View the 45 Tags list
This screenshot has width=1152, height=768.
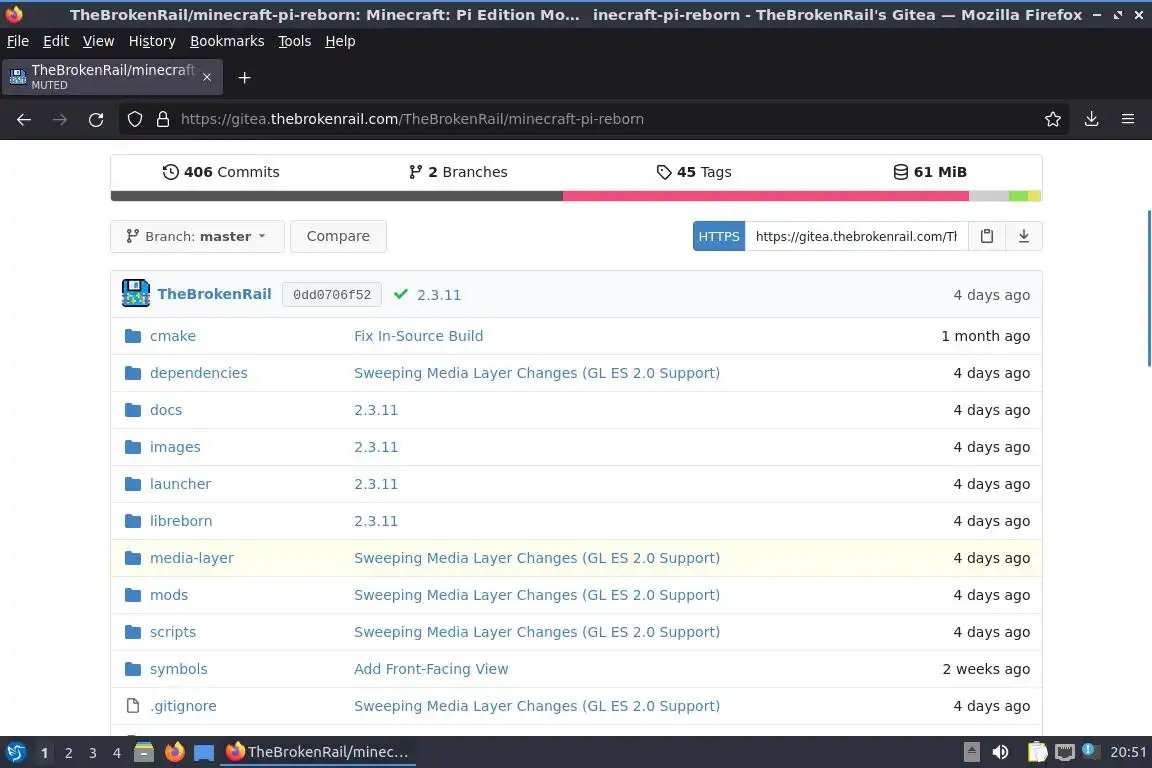[x=694, y=172]
